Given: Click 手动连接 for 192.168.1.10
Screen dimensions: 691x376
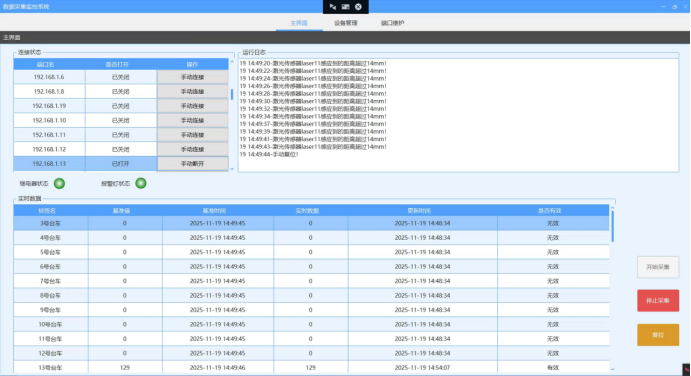Looking at the screenshot, I should (x=193, y=120).
